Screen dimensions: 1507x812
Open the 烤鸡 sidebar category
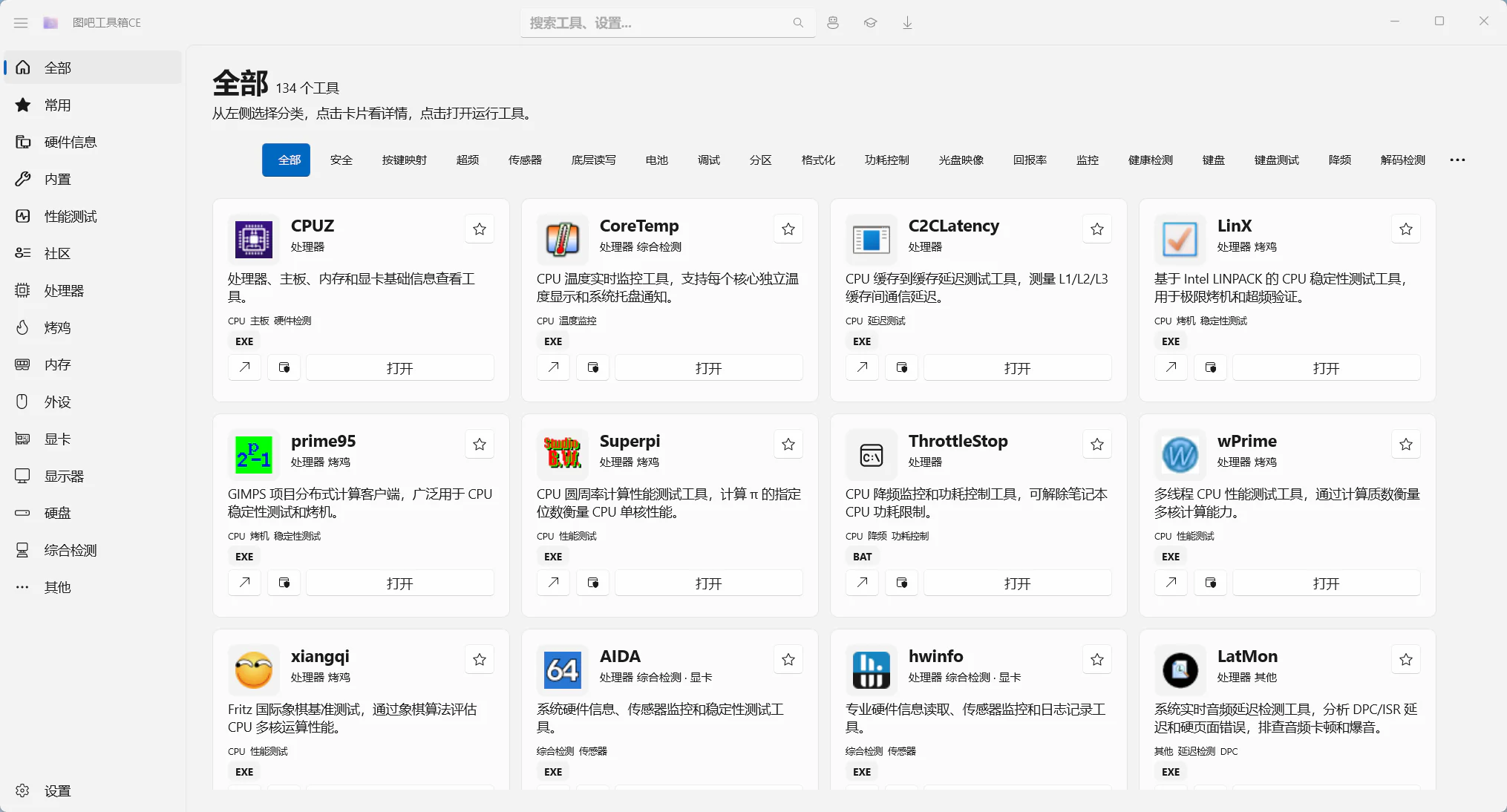point(93,327)
